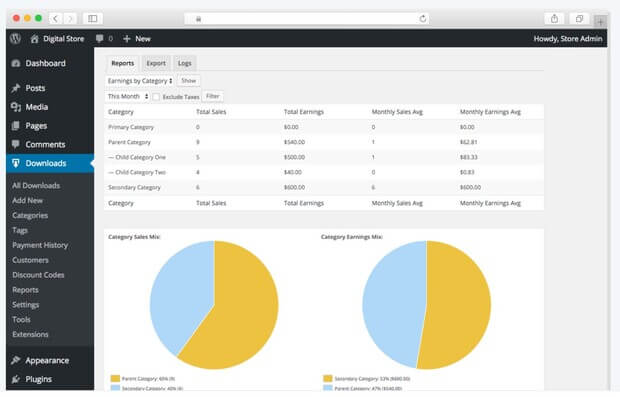Click the $40.00 earnings cell
The image size is (620, 397).
click(293, 172)
